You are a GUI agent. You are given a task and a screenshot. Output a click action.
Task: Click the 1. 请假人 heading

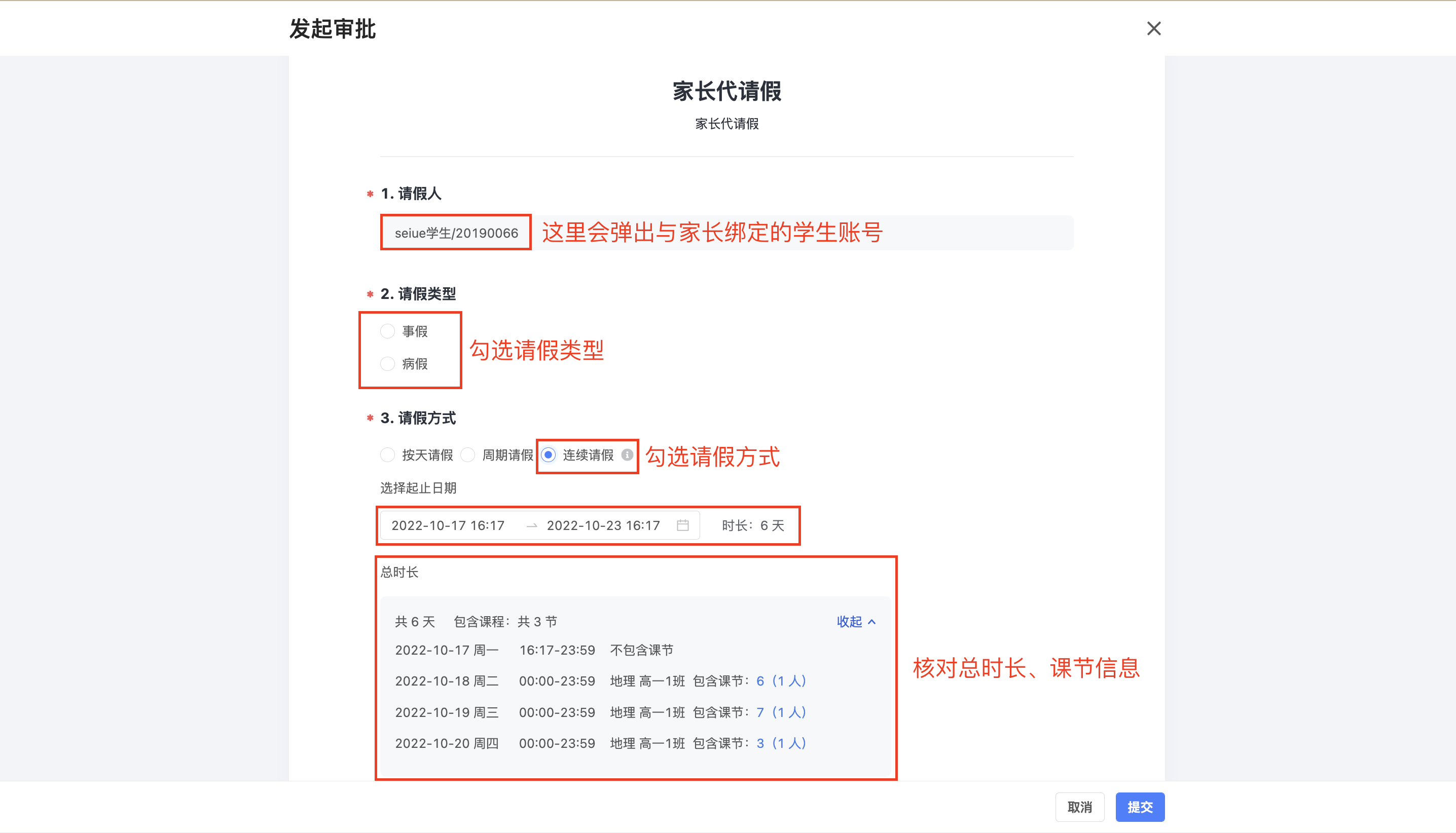coord(411,194)
